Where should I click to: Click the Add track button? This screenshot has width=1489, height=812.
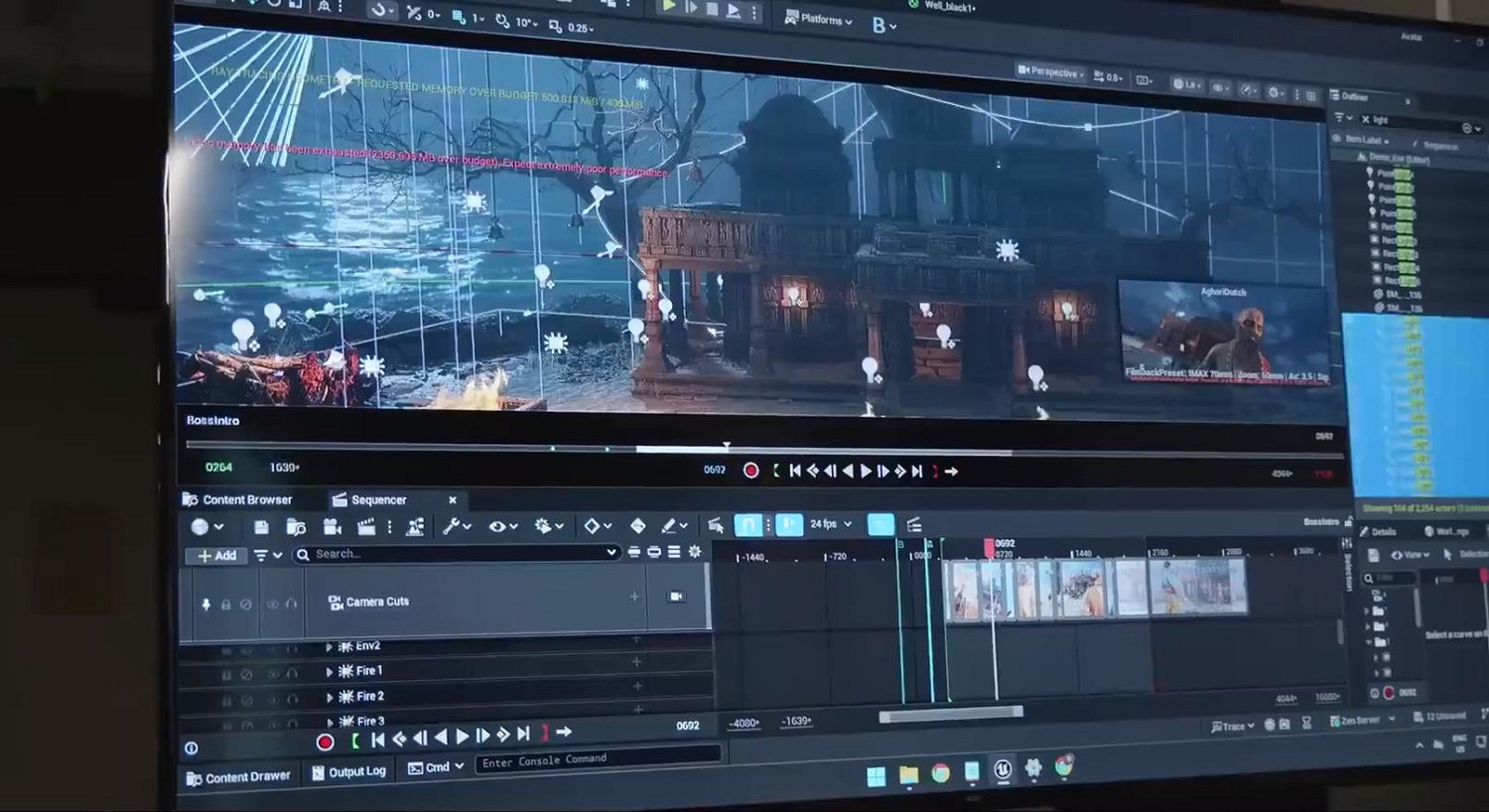click(217, 556)
